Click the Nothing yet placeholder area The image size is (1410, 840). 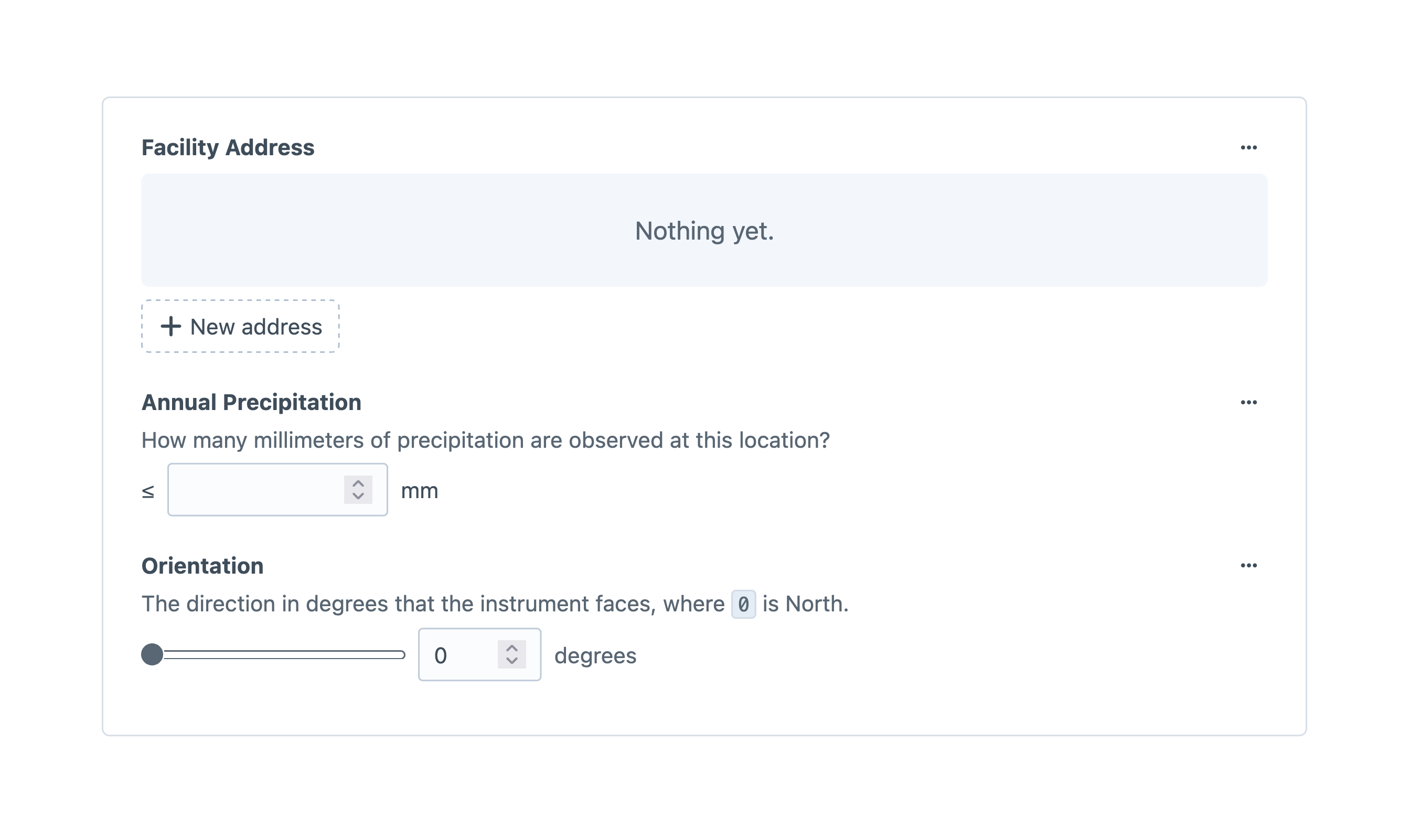pos(704,230)
